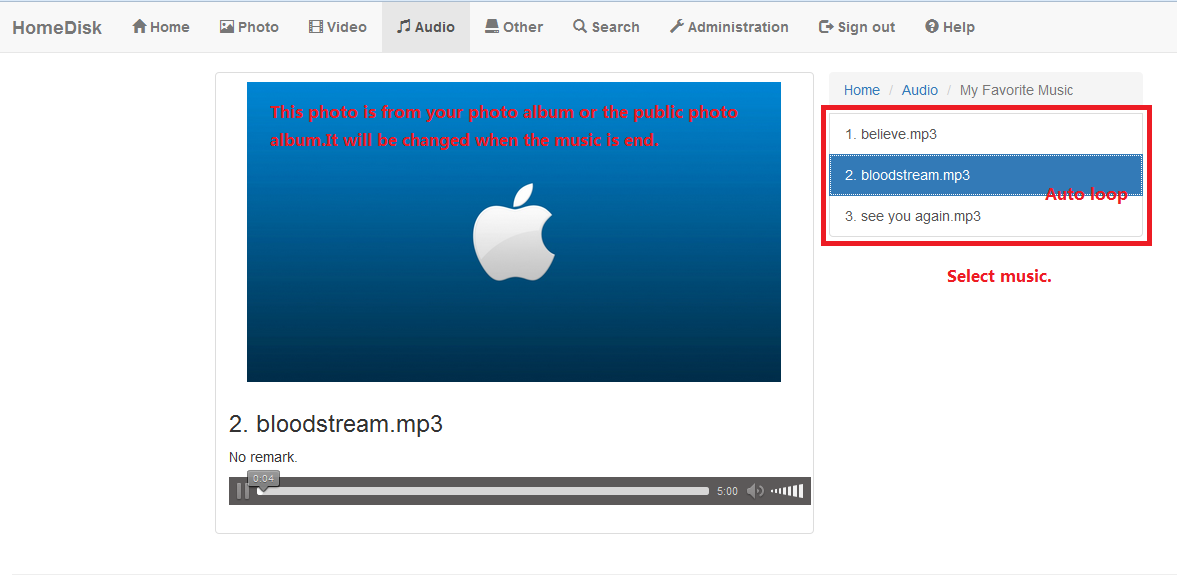1177x579 pixels.
Task: Click the 2. bloodstream.mp3 track heading
Action: click(x=336, y=424)
